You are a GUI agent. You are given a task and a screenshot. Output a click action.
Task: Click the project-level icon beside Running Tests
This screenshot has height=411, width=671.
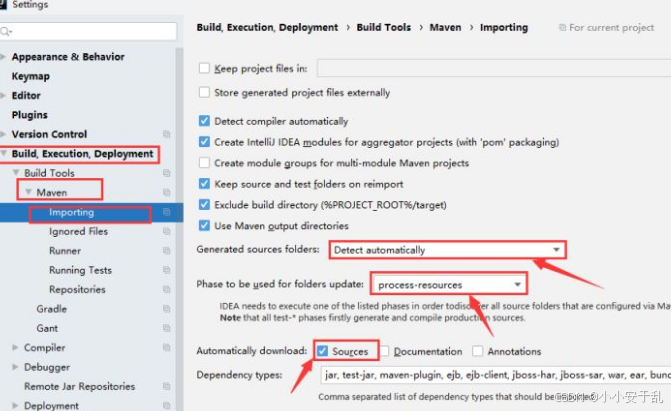(x=166, y=270)
